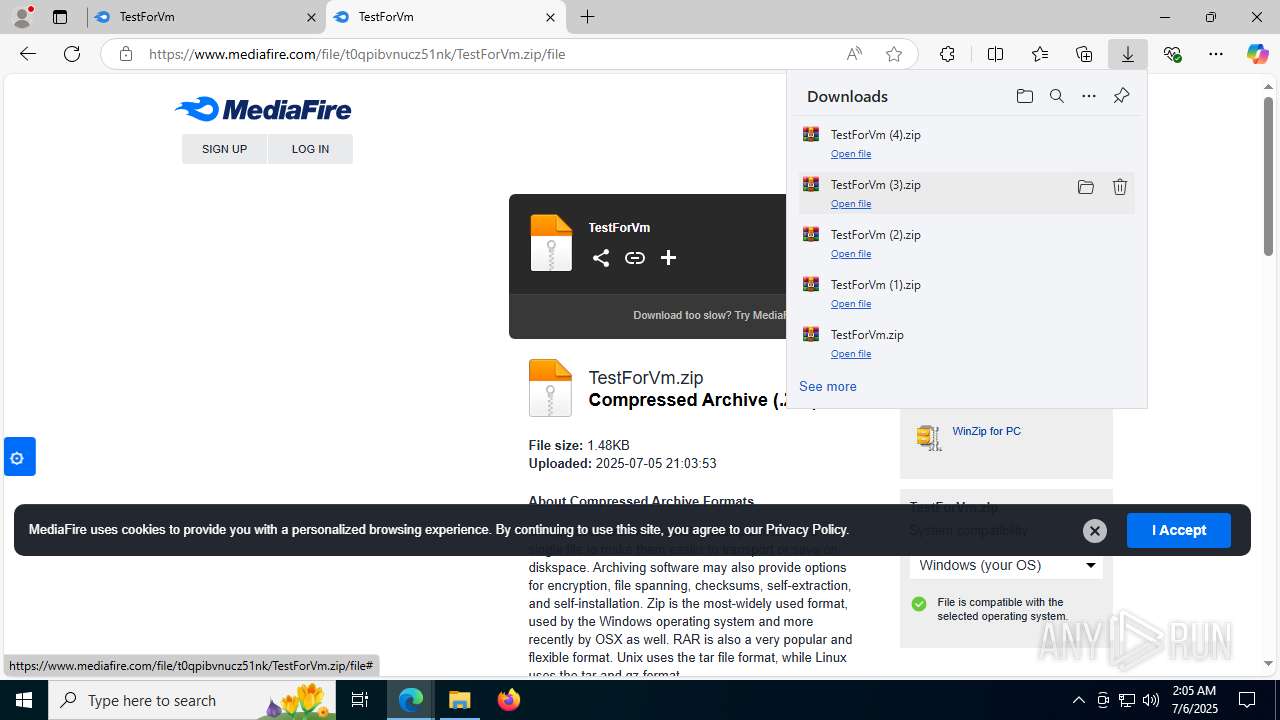Open the Extensions puzzle icon
Screen dimensions: 1280x720
point(947,54)
